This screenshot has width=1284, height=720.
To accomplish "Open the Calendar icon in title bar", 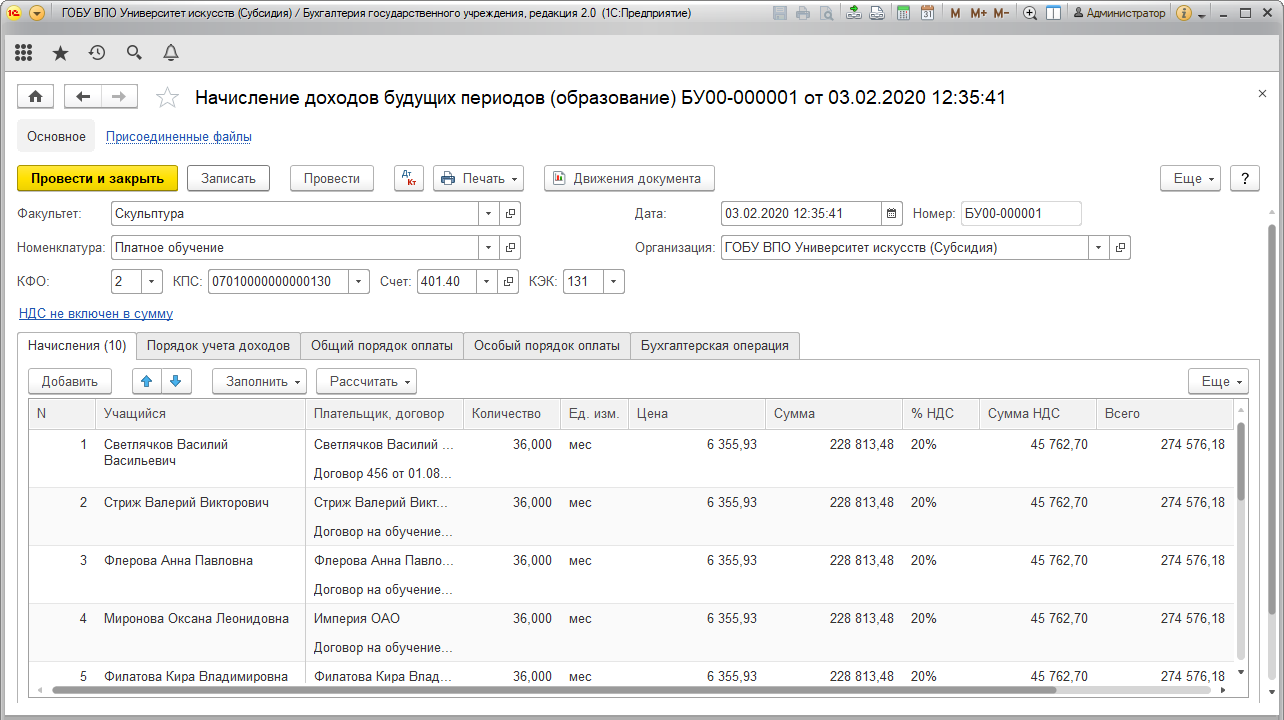I will 928,13.
